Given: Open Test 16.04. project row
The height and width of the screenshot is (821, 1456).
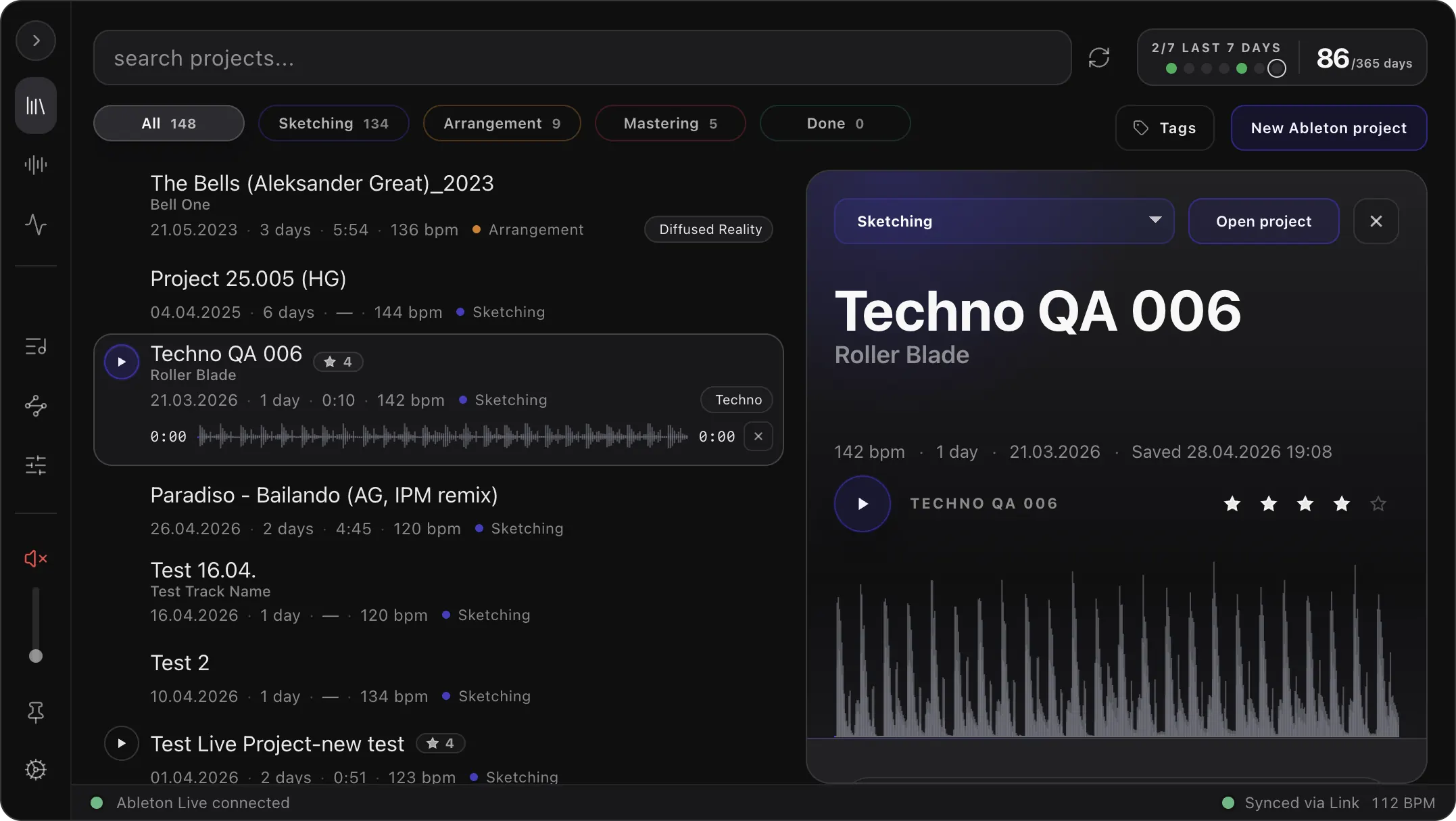Looking at the screenshot, I should (x=438, y=591).
